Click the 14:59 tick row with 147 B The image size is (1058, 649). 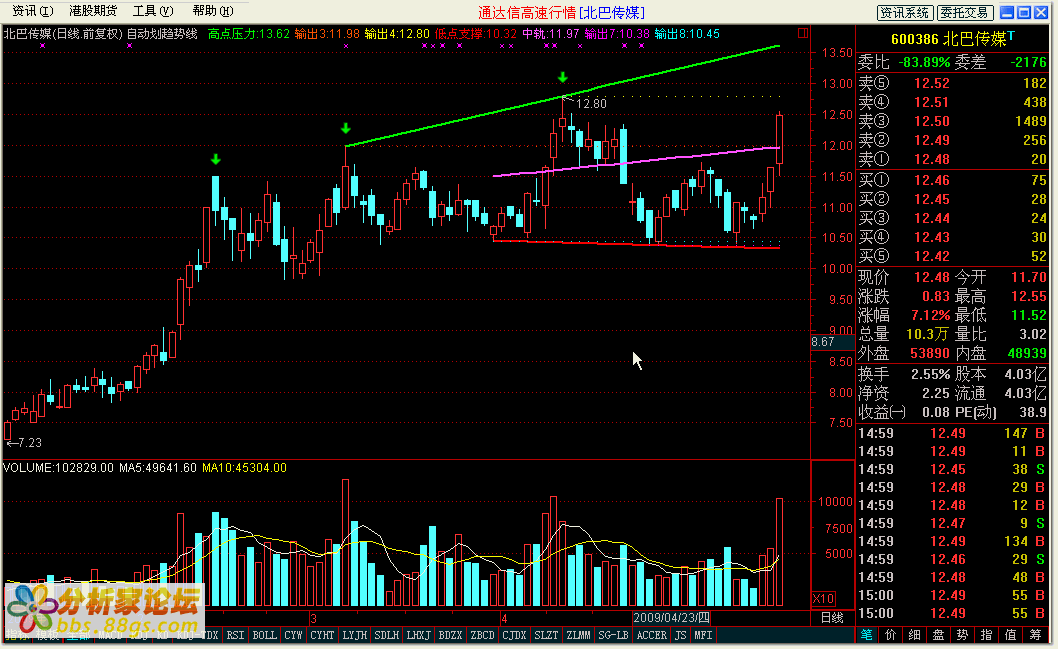tap(951, 433)
